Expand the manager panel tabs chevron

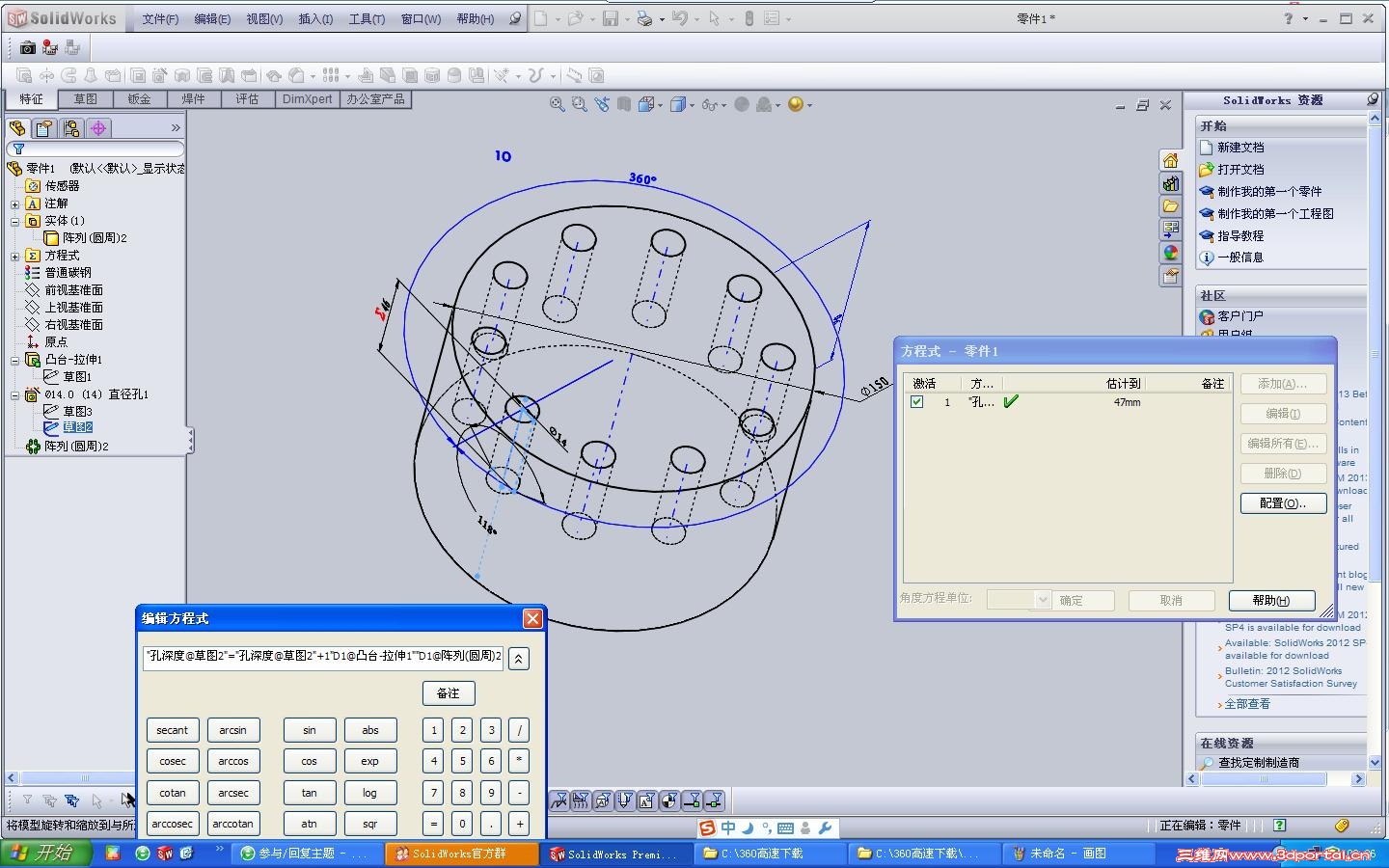click(176, 128)
